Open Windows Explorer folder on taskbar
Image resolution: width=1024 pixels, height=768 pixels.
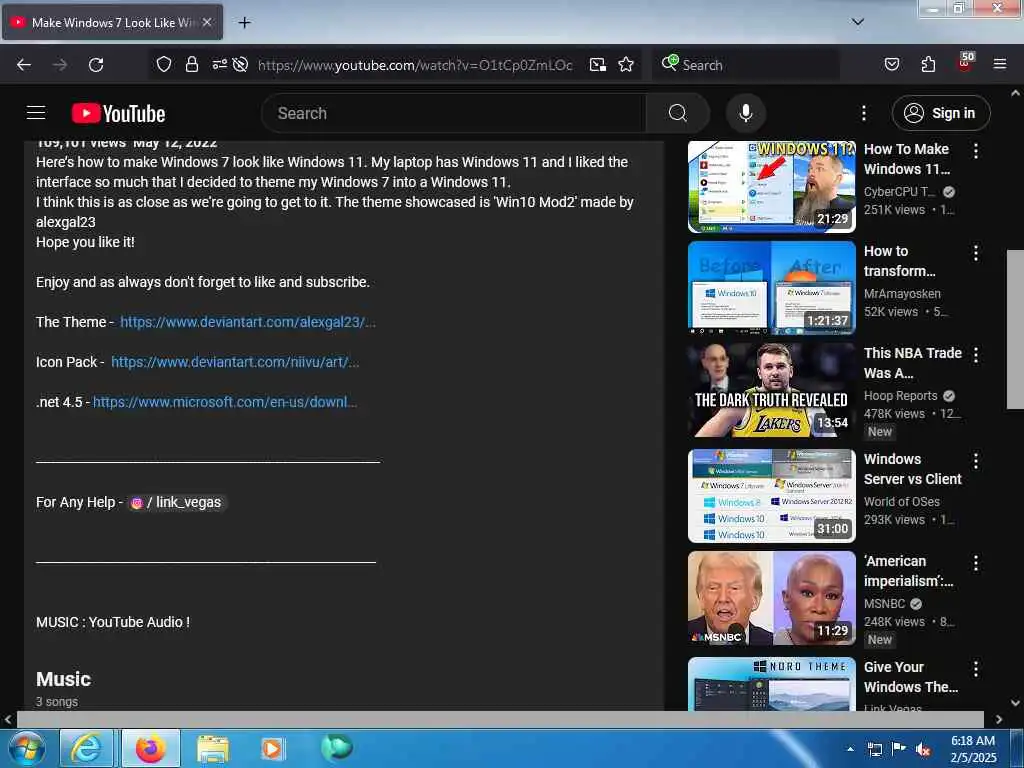click(x=213, y=748)
